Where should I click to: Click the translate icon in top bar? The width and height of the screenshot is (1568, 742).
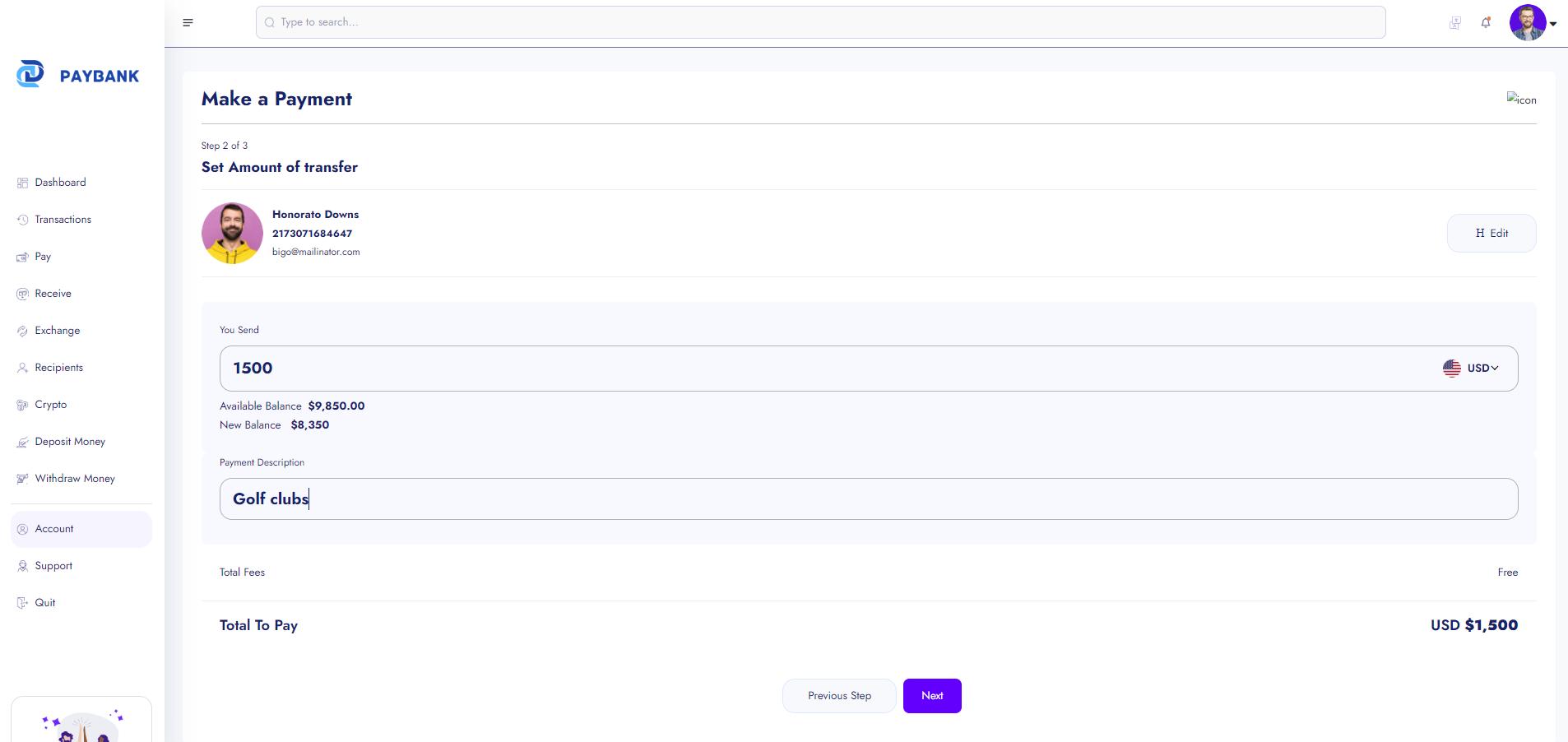click(x=1454, y=23)
